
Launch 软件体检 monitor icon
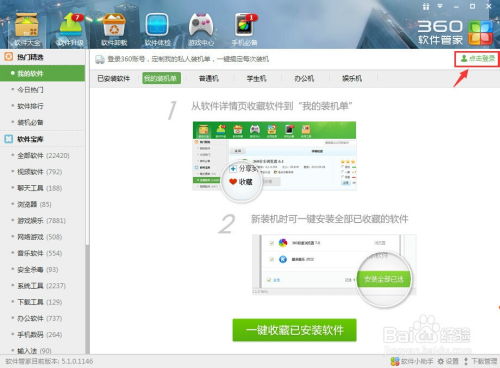click(157, 29)
